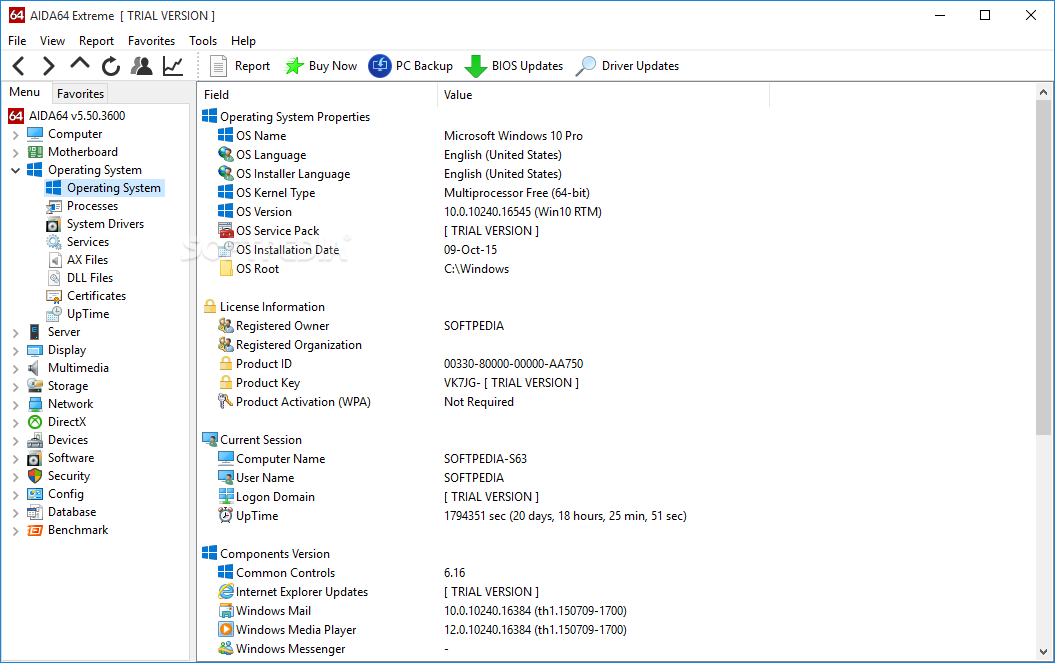Open the View menu
This screenshot has width=1055, height=663.
coord(52,41)
